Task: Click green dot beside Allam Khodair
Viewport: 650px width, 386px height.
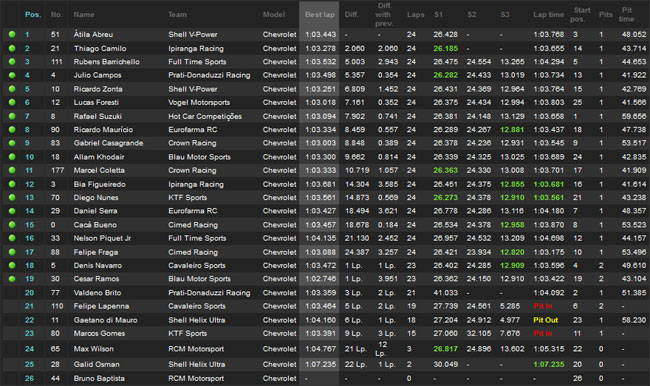Action: 12,157
